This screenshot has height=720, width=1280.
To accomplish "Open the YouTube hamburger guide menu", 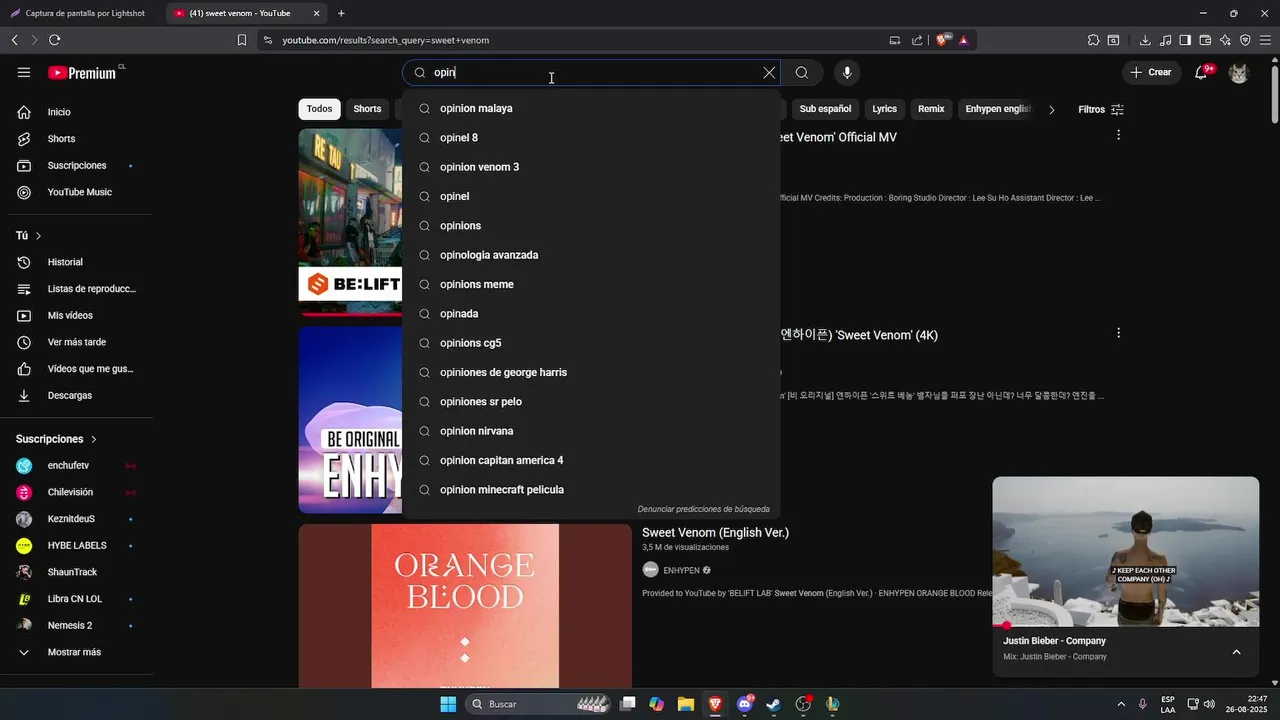I will (24, 72).
